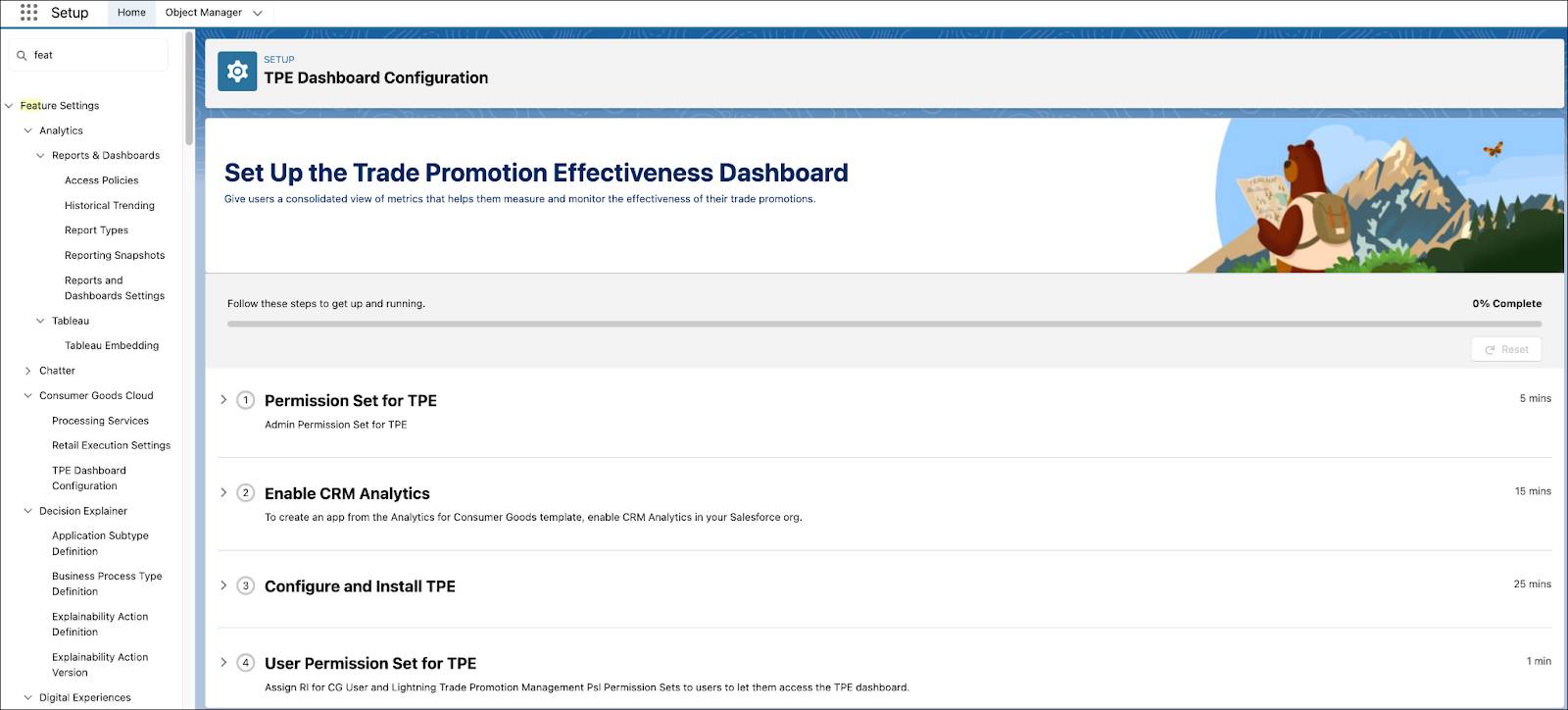Screen dimensions: 1568x710
Task: Click the sidebar vertical scrollbar
Action: point(189,88)
